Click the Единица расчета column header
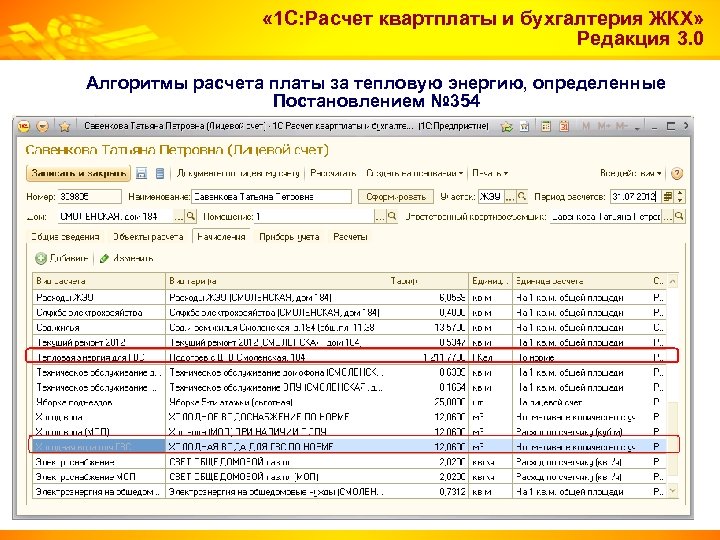 click(x=581, y=281)
